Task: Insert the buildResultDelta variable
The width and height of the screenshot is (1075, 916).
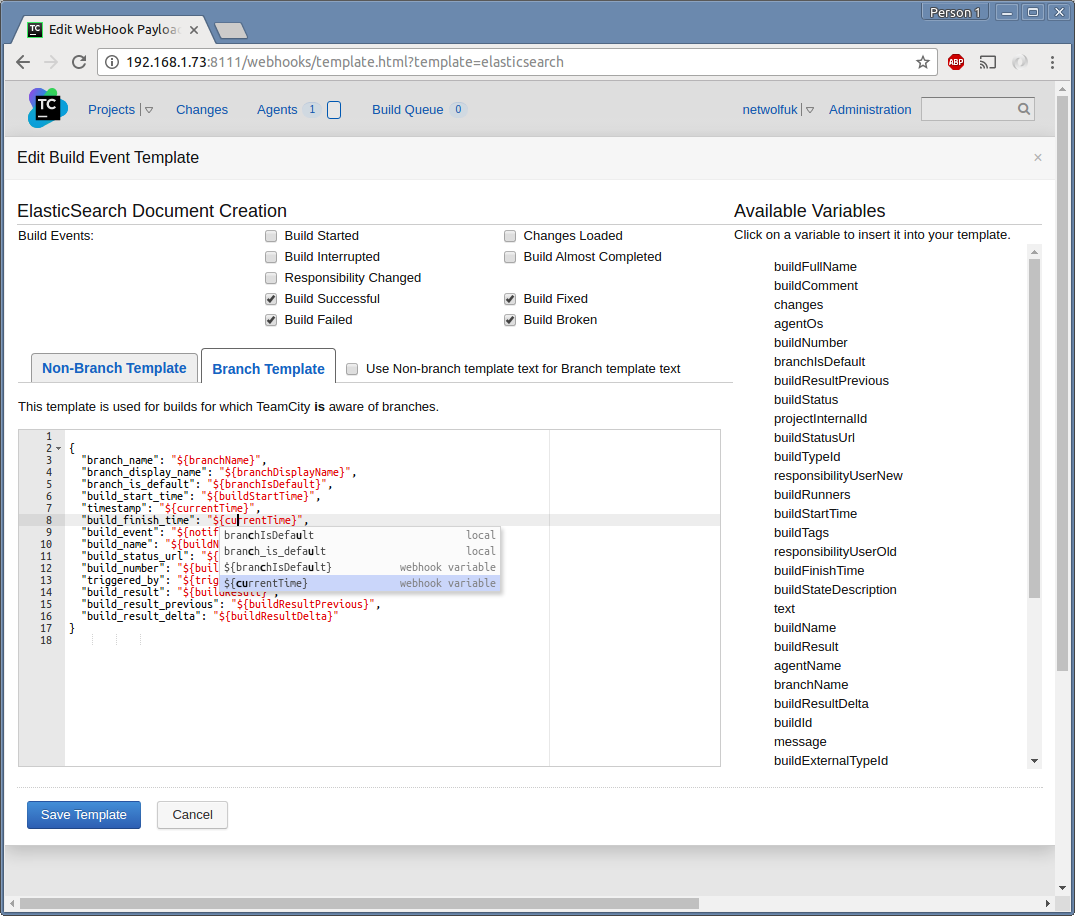Action: (821, 703)
